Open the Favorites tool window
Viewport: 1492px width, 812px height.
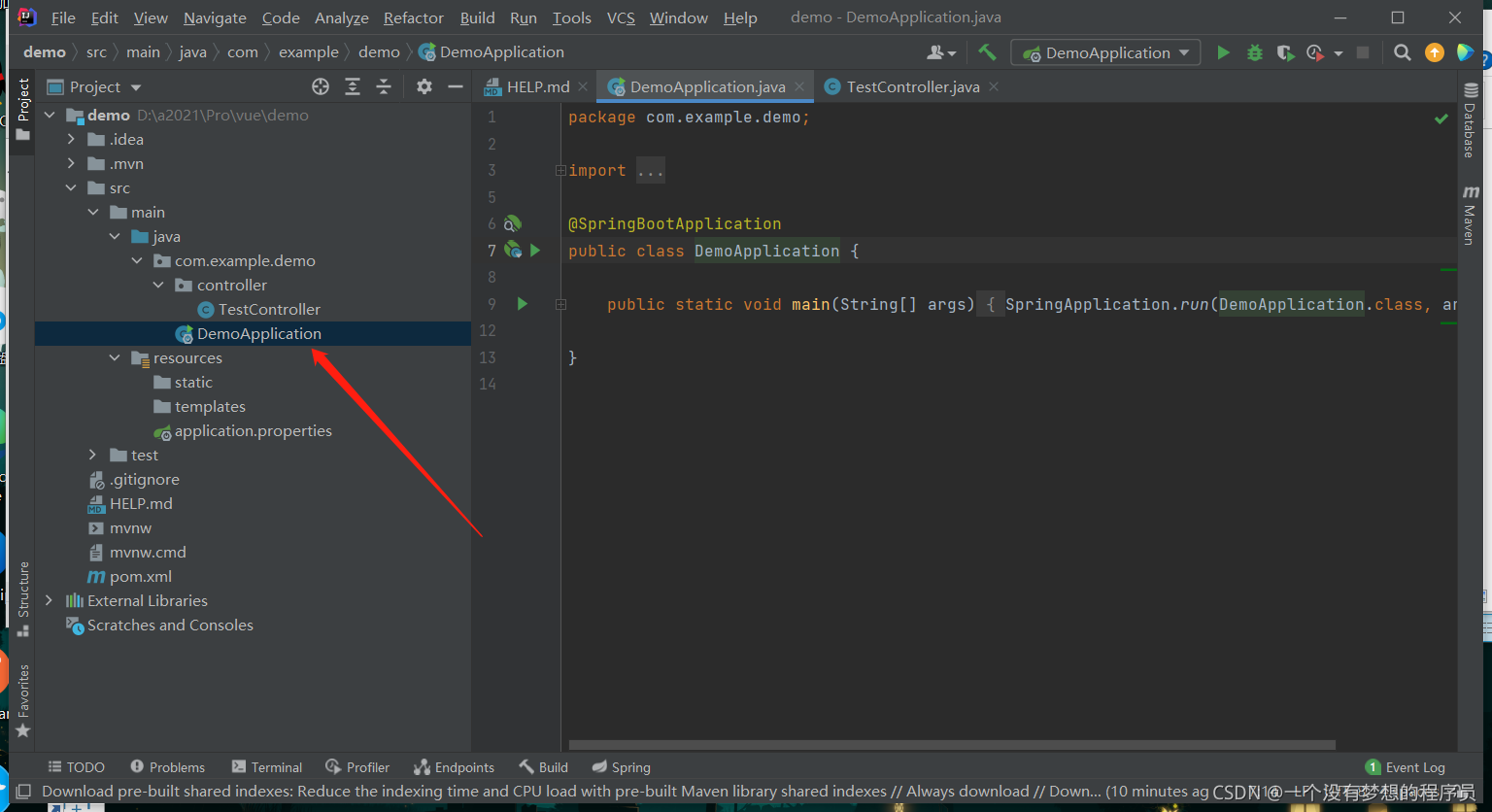[x=23, y=700]
